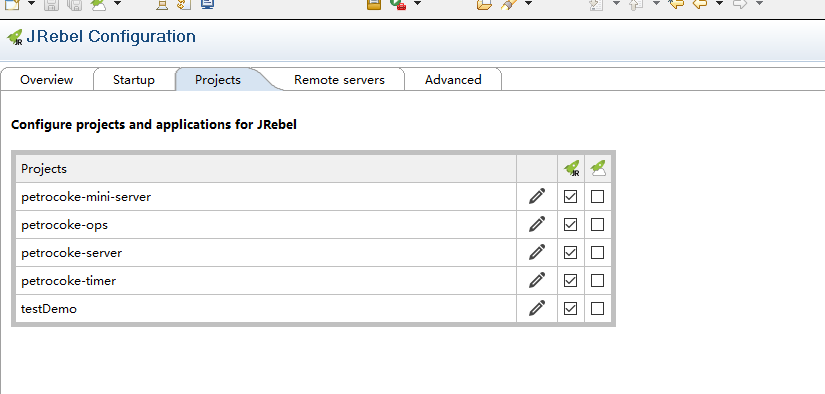Edit petrocoke-timer configuration via pencil icon
The image size is (825, 394).
click(x=537, y=280)
